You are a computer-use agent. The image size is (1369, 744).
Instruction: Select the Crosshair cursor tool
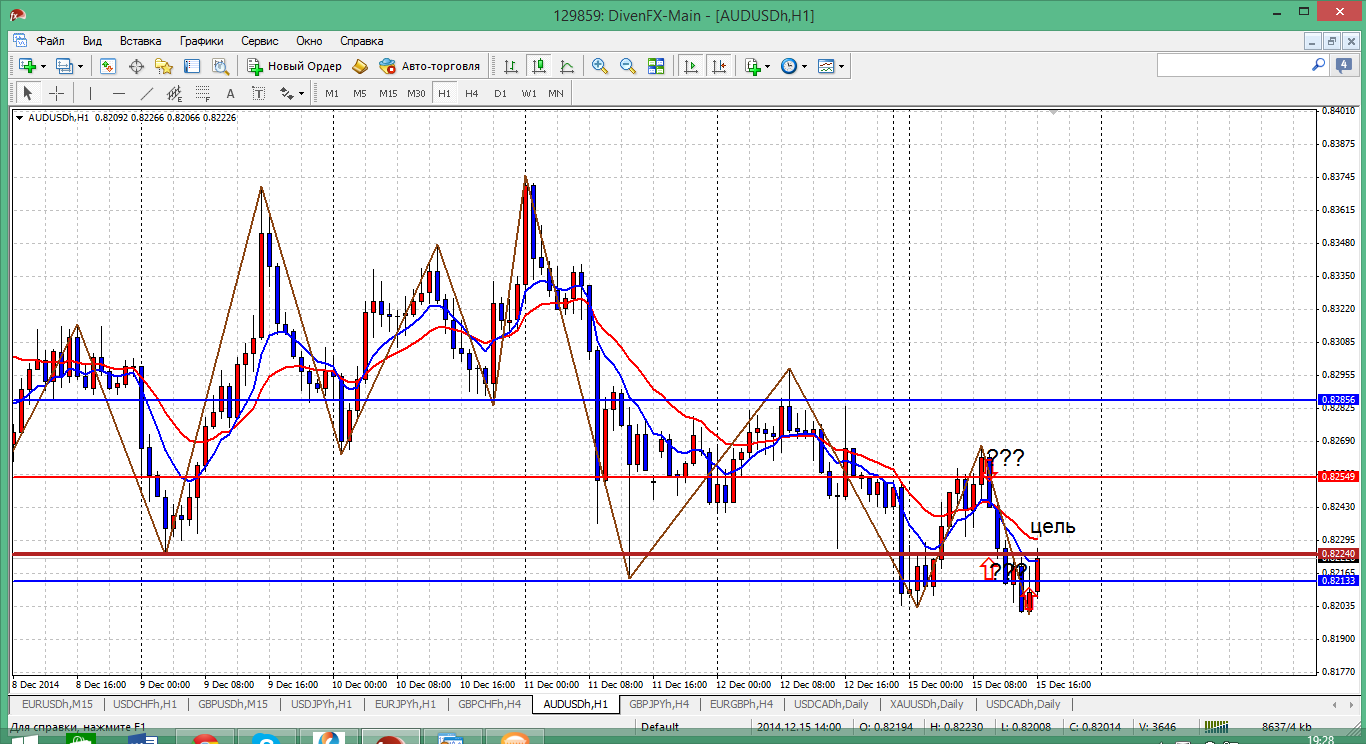coord(57,93)
